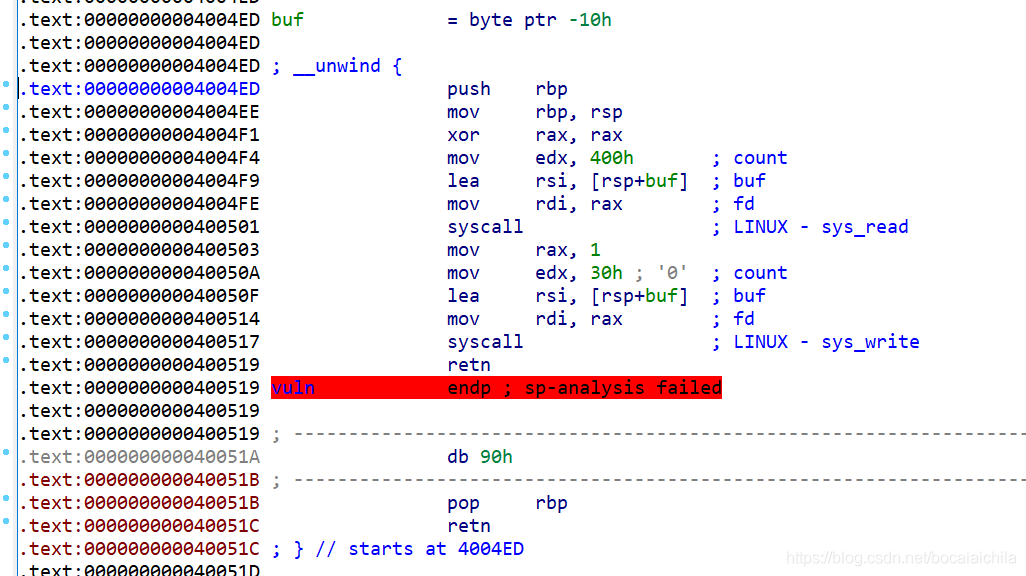The width and height of the screenshot is (1026, 576).
Task: Select the 'xor rax, rax' instruction
Action: [535, 135]
